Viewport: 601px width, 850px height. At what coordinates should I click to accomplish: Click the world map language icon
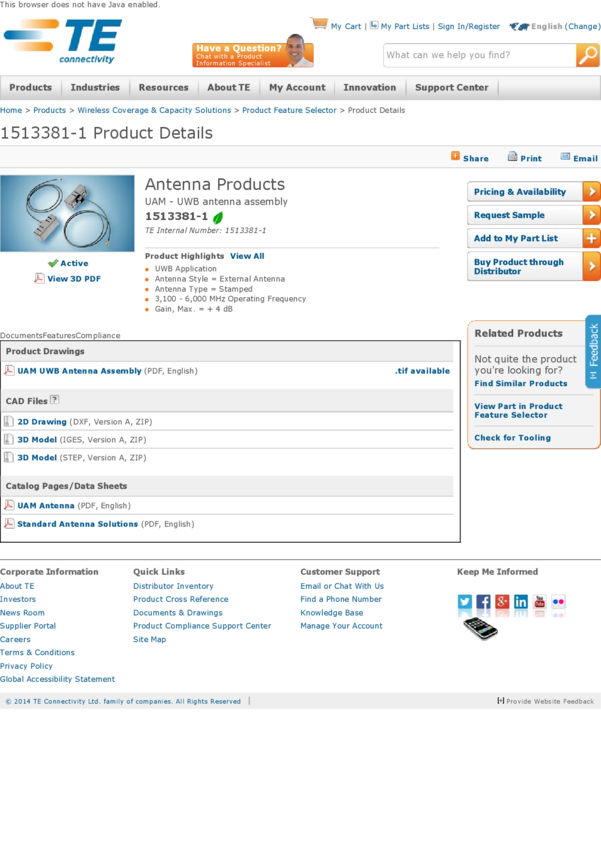[x=519, y=26]
